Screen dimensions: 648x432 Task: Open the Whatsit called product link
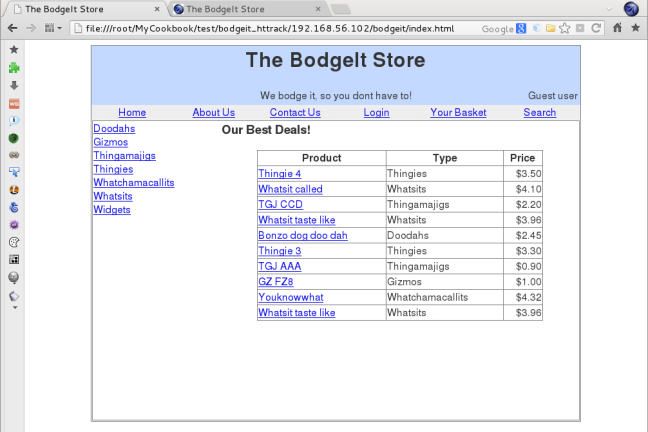pyautogui.click(x=290, y=189)
